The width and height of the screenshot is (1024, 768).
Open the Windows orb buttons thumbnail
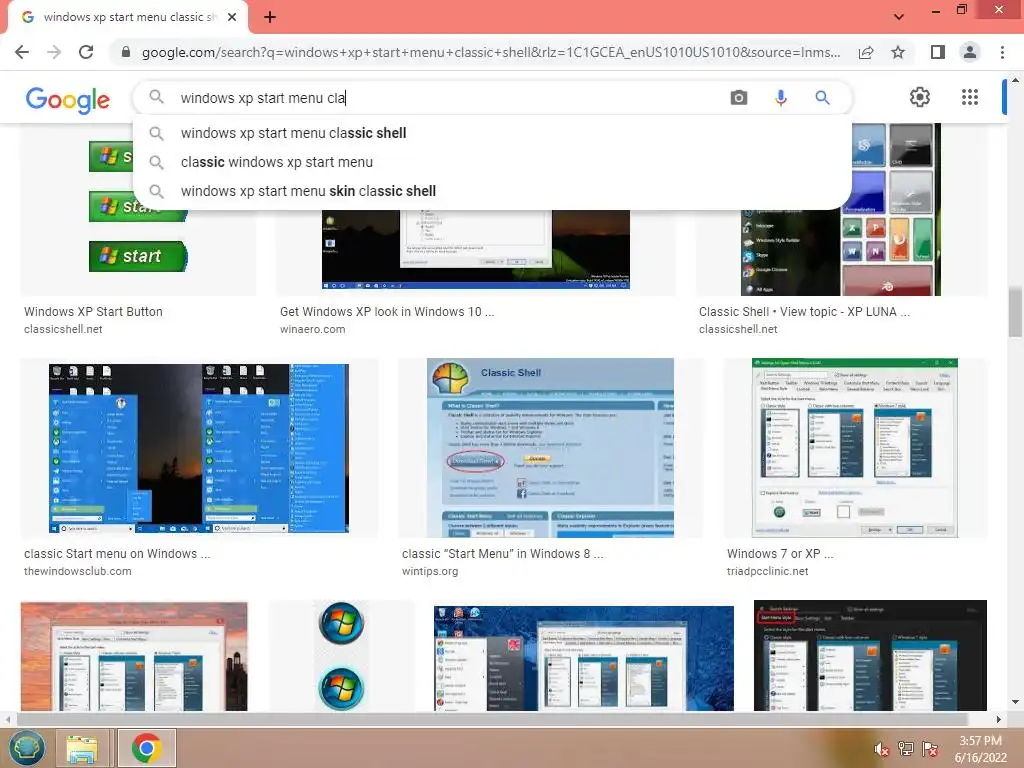click(341, 656)
